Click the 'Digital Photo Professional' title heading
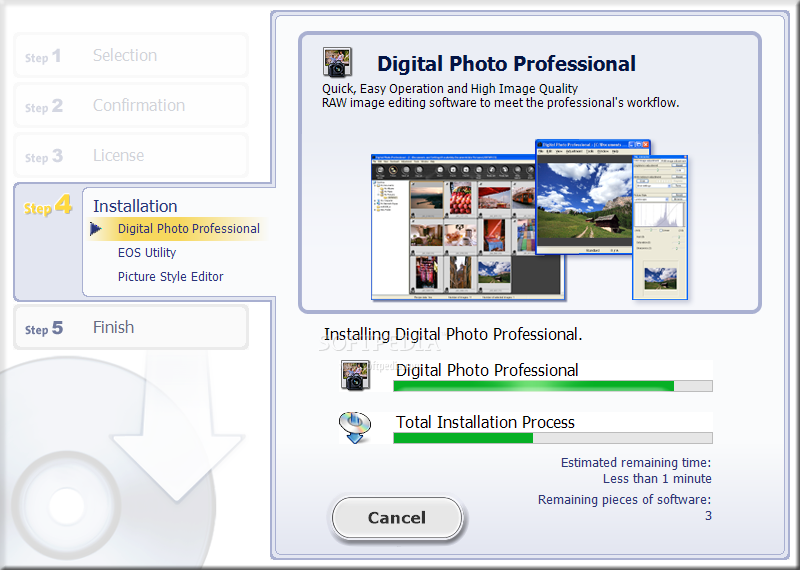800x570 pixels. point(506,64)
